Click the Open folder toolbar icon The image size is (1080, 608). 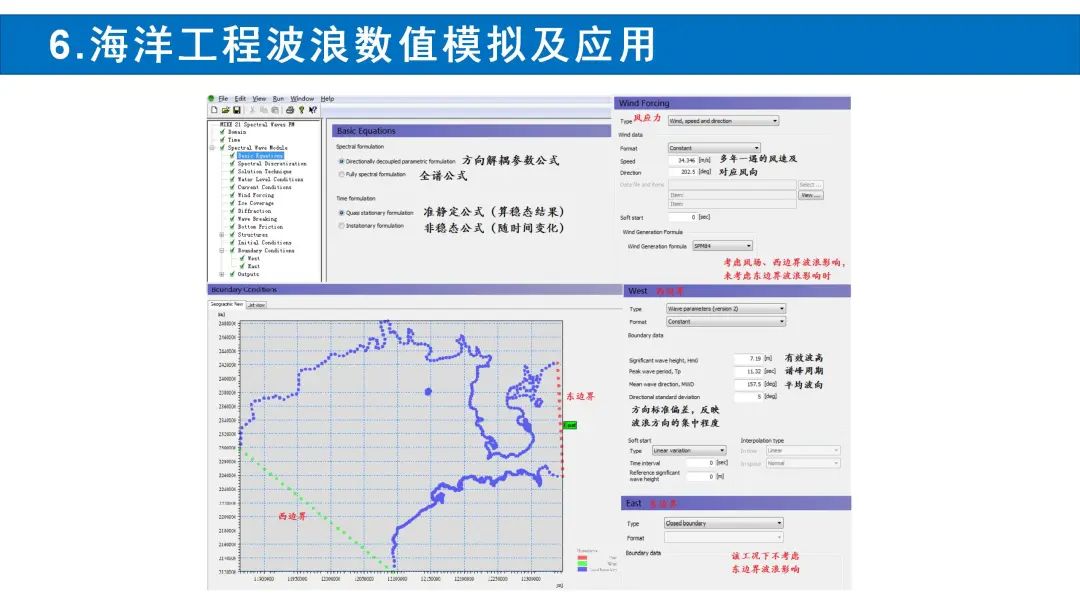[224, 110]
